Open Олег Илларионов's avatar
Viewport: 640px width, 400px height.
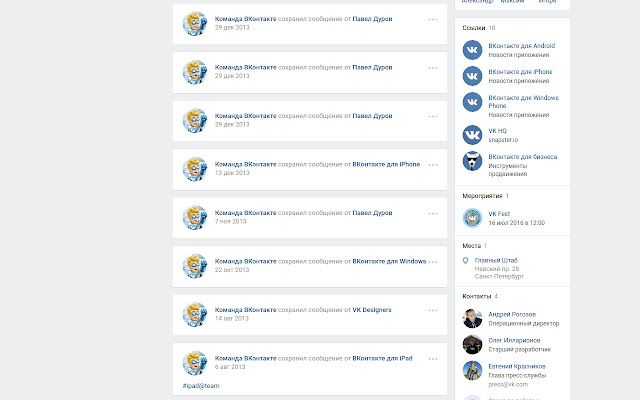pos(472,344)
